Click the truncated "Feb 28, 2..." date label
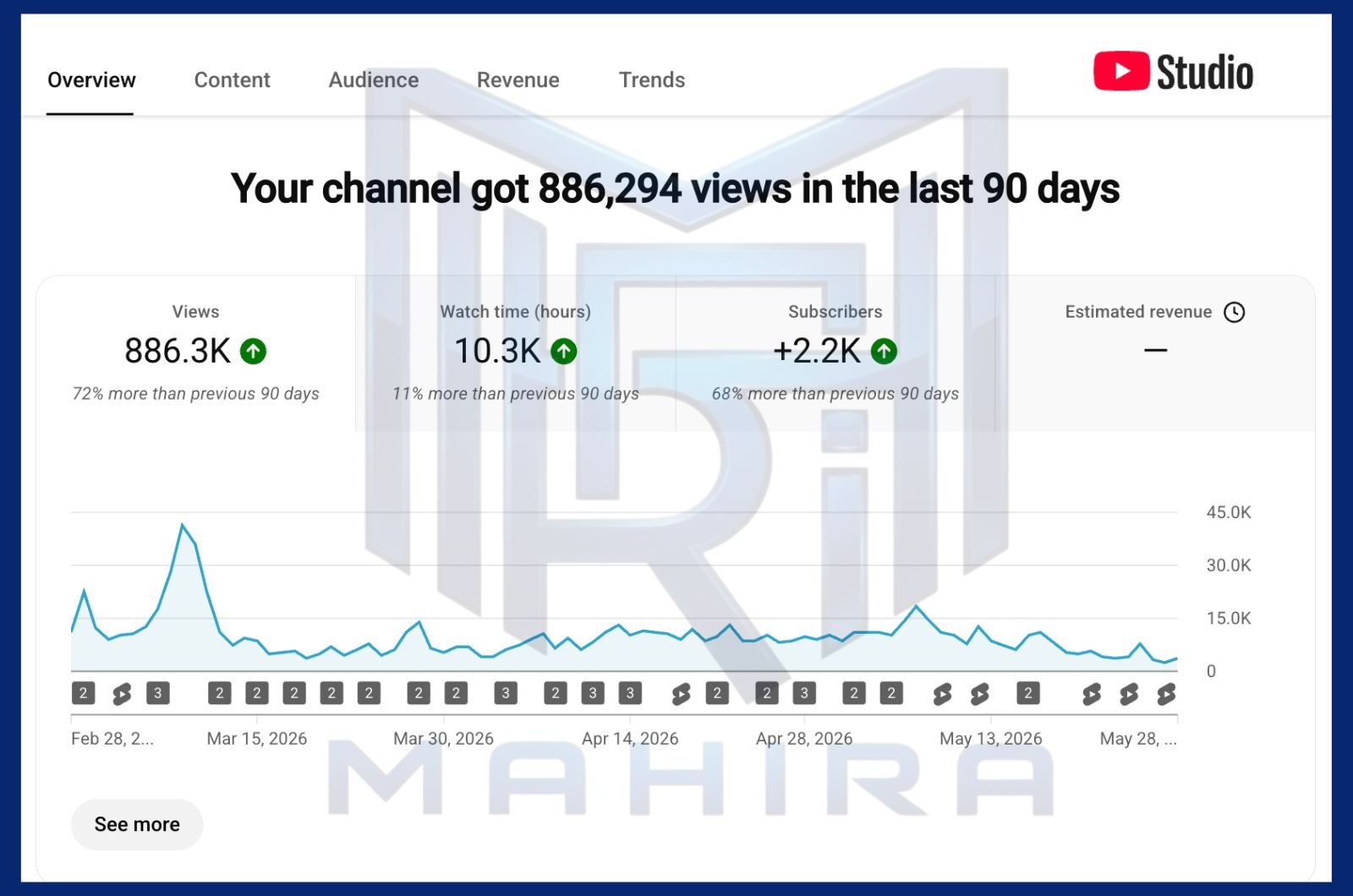Screen dimensions: 1353x896 [x=112, y=739]
